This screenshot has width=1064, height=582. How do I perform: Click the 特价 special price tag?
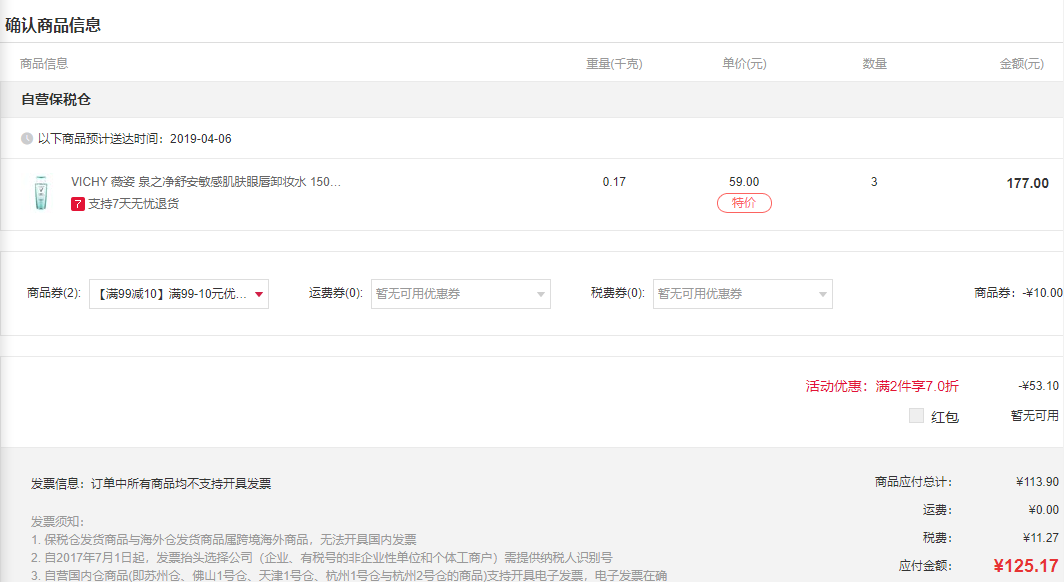click(744, 203)
